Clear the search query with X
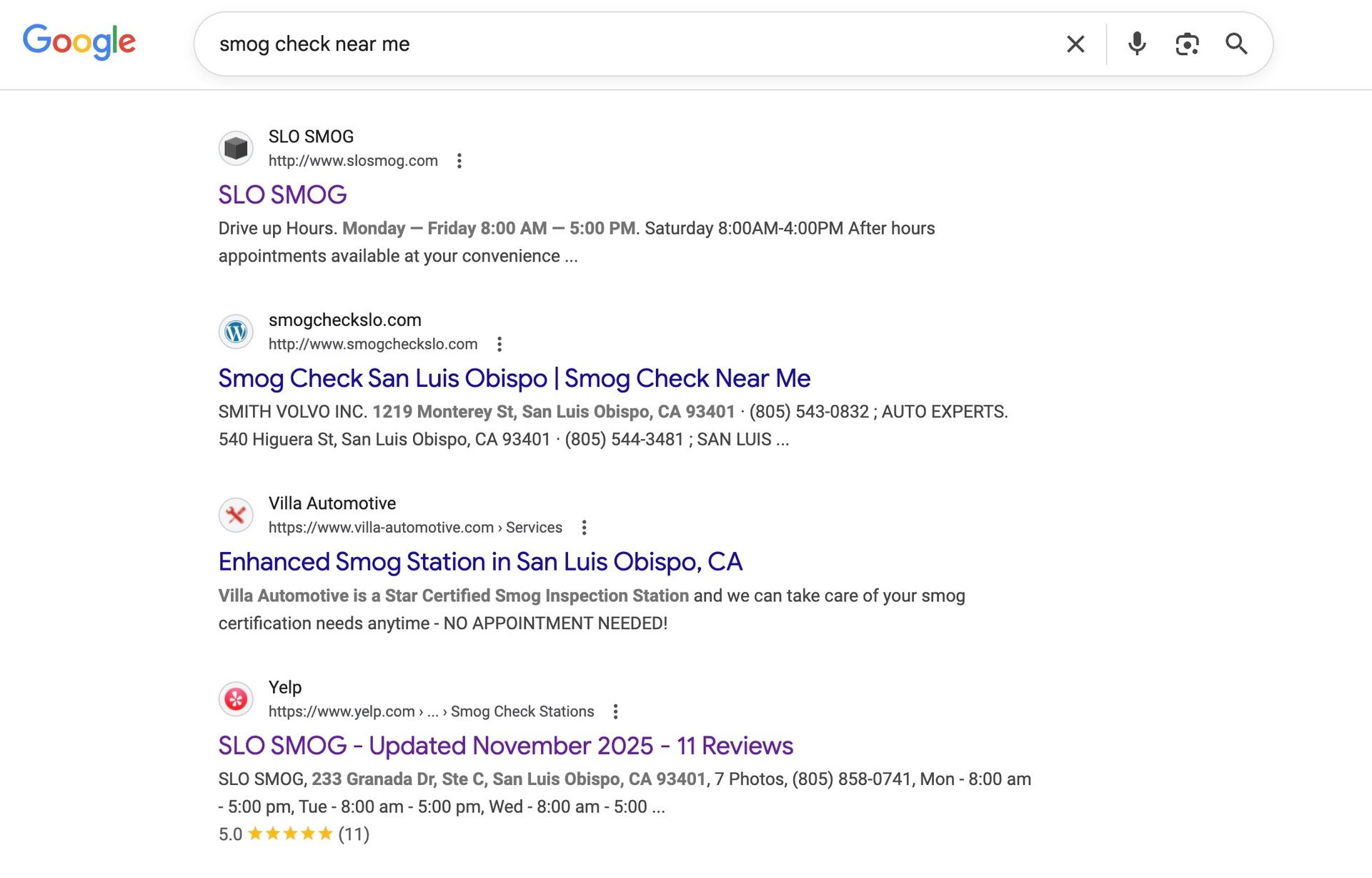 point(1075,44)
